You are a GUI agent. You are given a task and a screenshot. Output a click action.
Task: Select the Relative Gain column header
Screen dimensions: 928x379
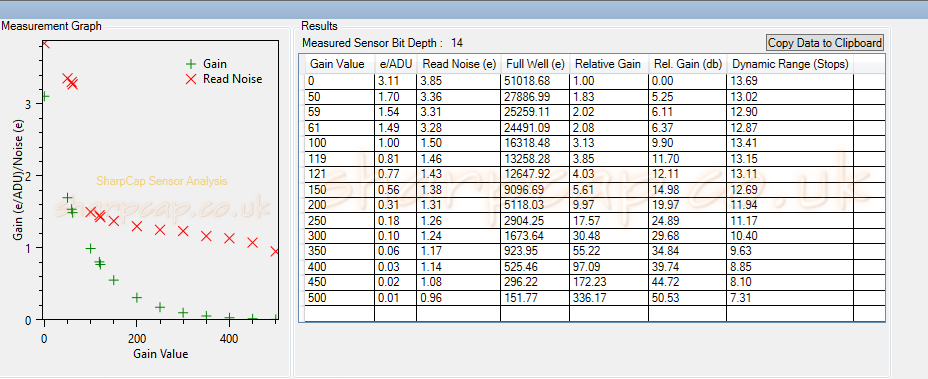click(x=609, y=64)
